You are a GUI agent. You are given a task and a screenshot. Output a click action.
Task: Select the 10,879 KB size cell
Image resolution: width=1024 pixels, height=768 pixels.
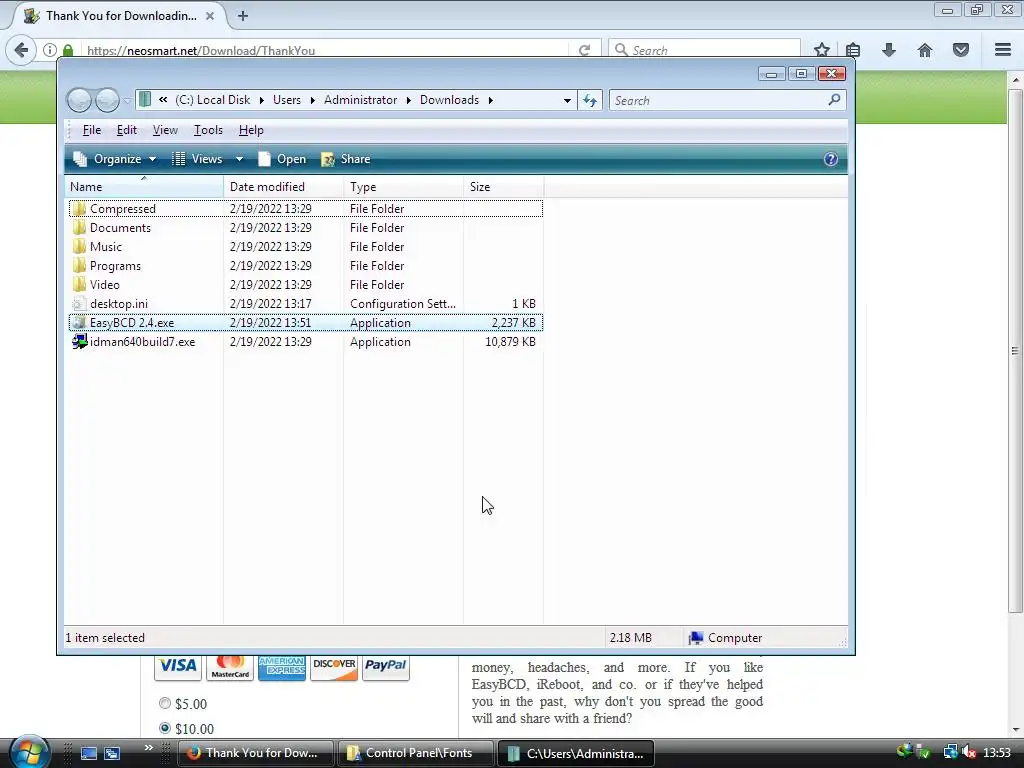click(x=510, y=342)
